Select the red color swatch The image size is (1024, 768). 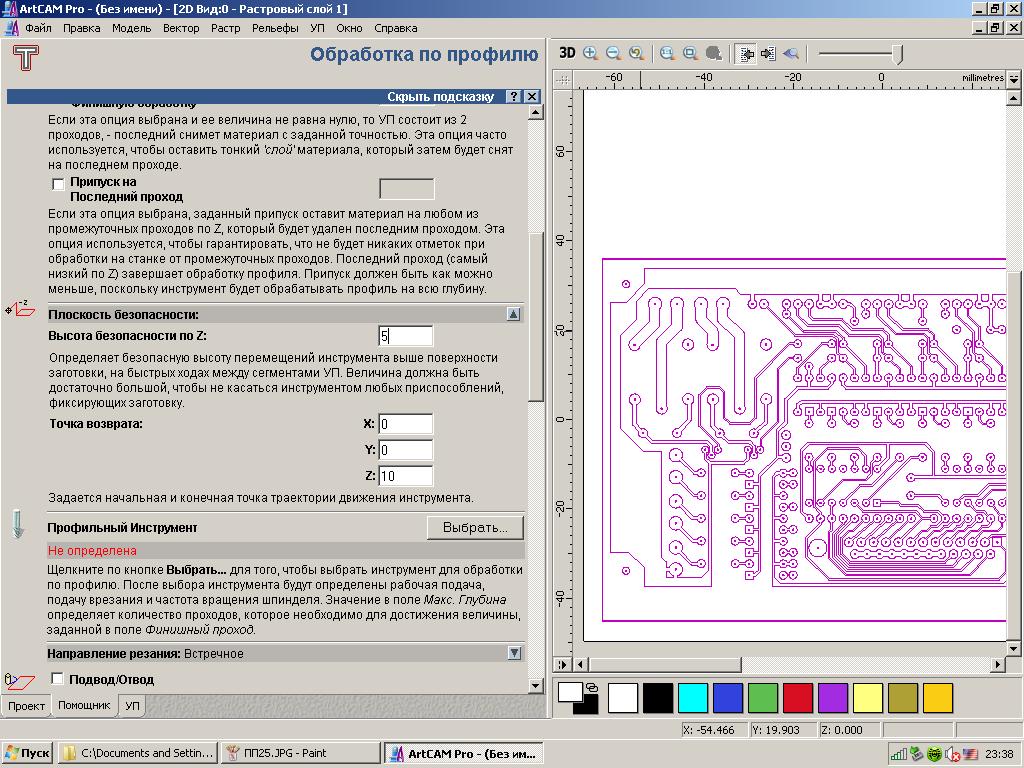(x=798, y=697)
